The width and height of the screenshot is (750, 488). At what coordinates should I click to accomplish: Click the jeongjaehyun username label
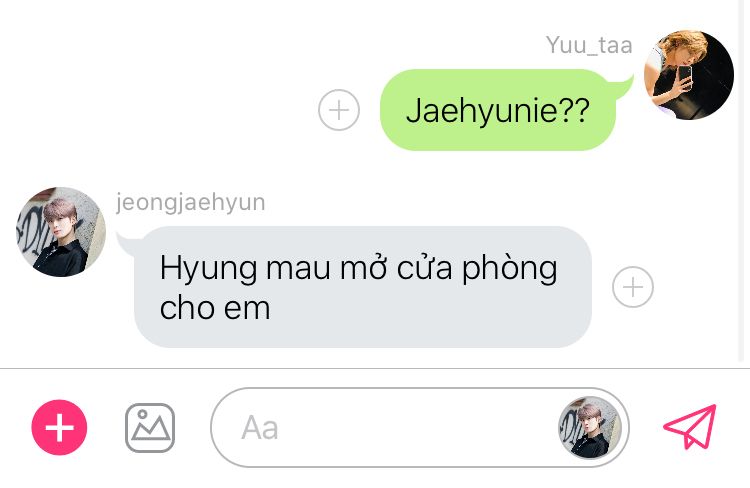tap(190, 202)
